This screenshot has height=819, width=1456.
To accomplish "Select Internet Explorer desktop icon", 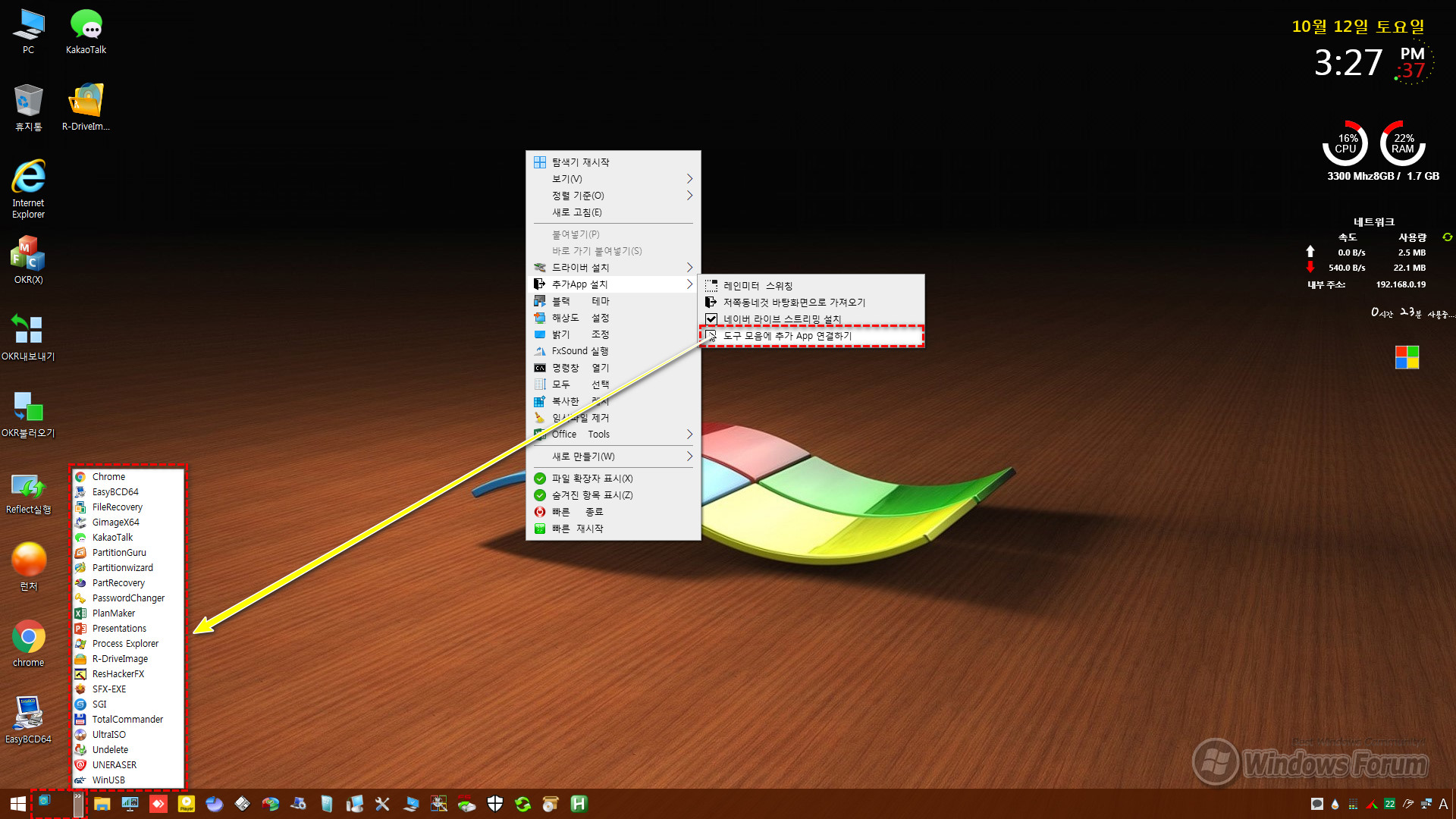I will (x=28, y=190).
